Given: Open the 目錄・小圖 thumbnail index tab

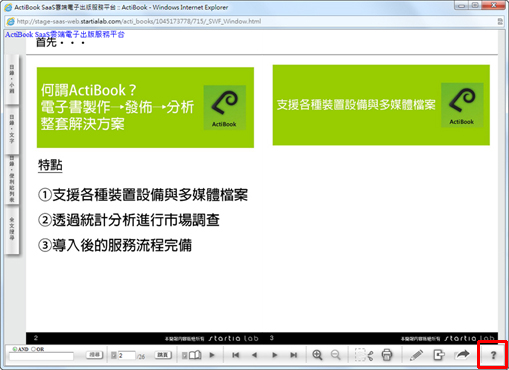Looking at the screenshot, I should [12, 79].
